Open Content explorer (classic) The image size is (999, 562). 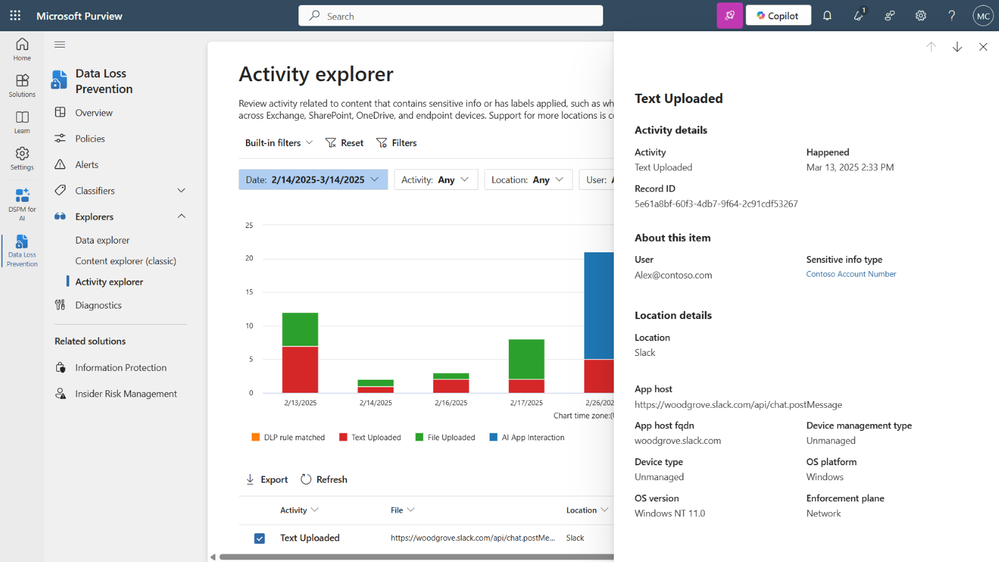click(x=126, y=261)
